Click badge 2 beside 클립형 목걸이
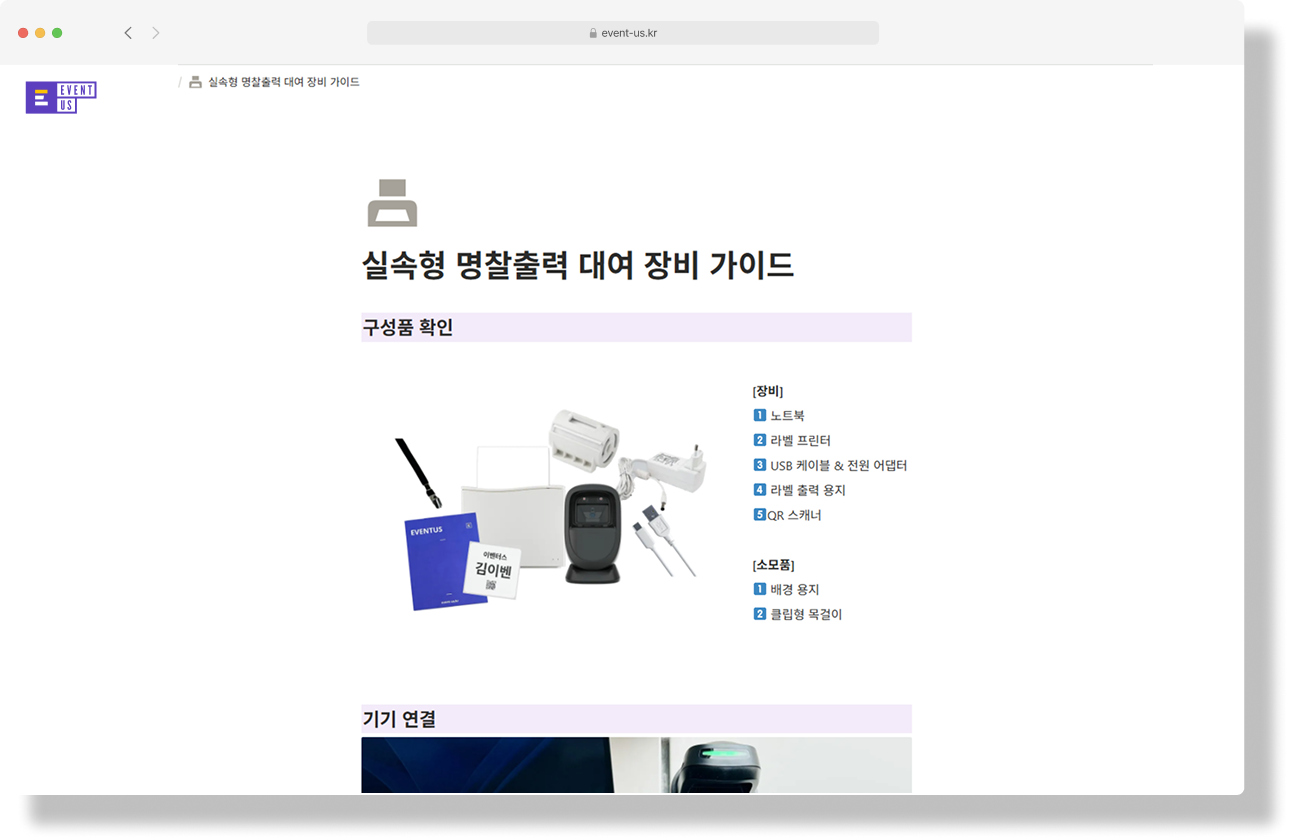Screen dimensions: 1290x840 (x=760, y=613)
